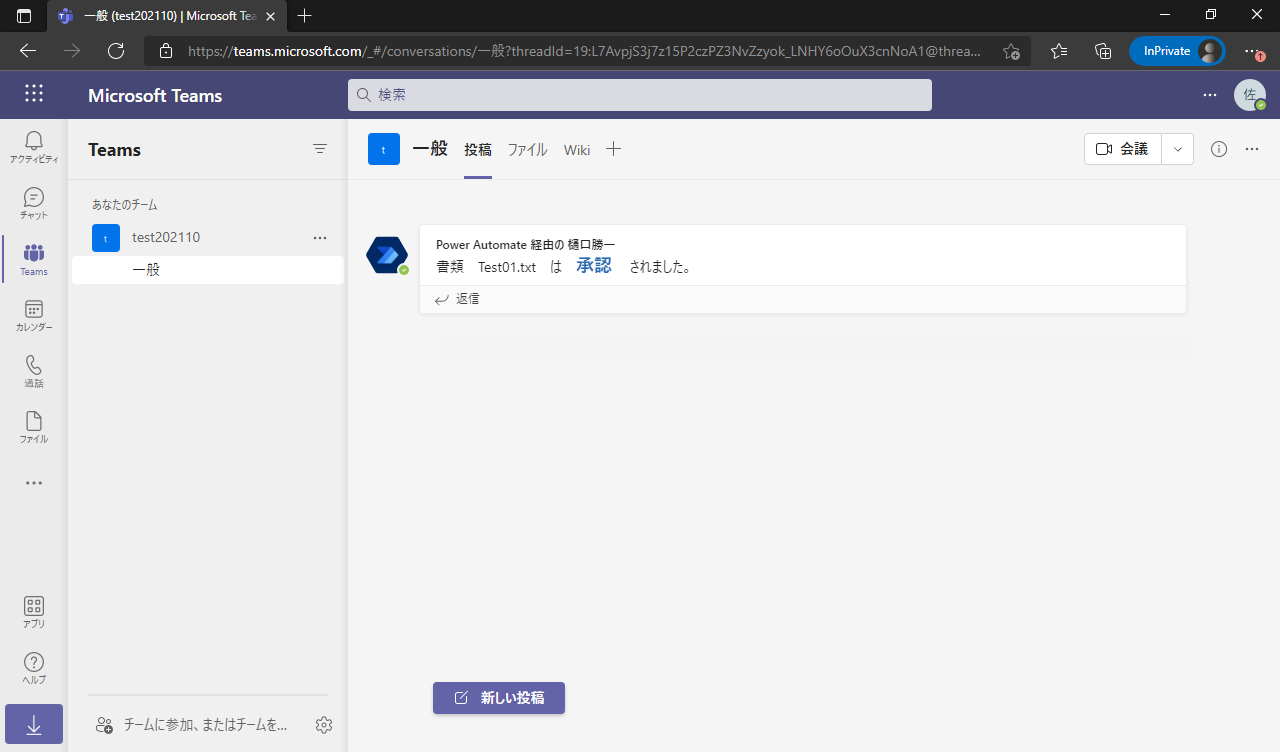Add a new tab to the channel
The width and height of the screenshot is (1280, 752).
click(614, 149)
